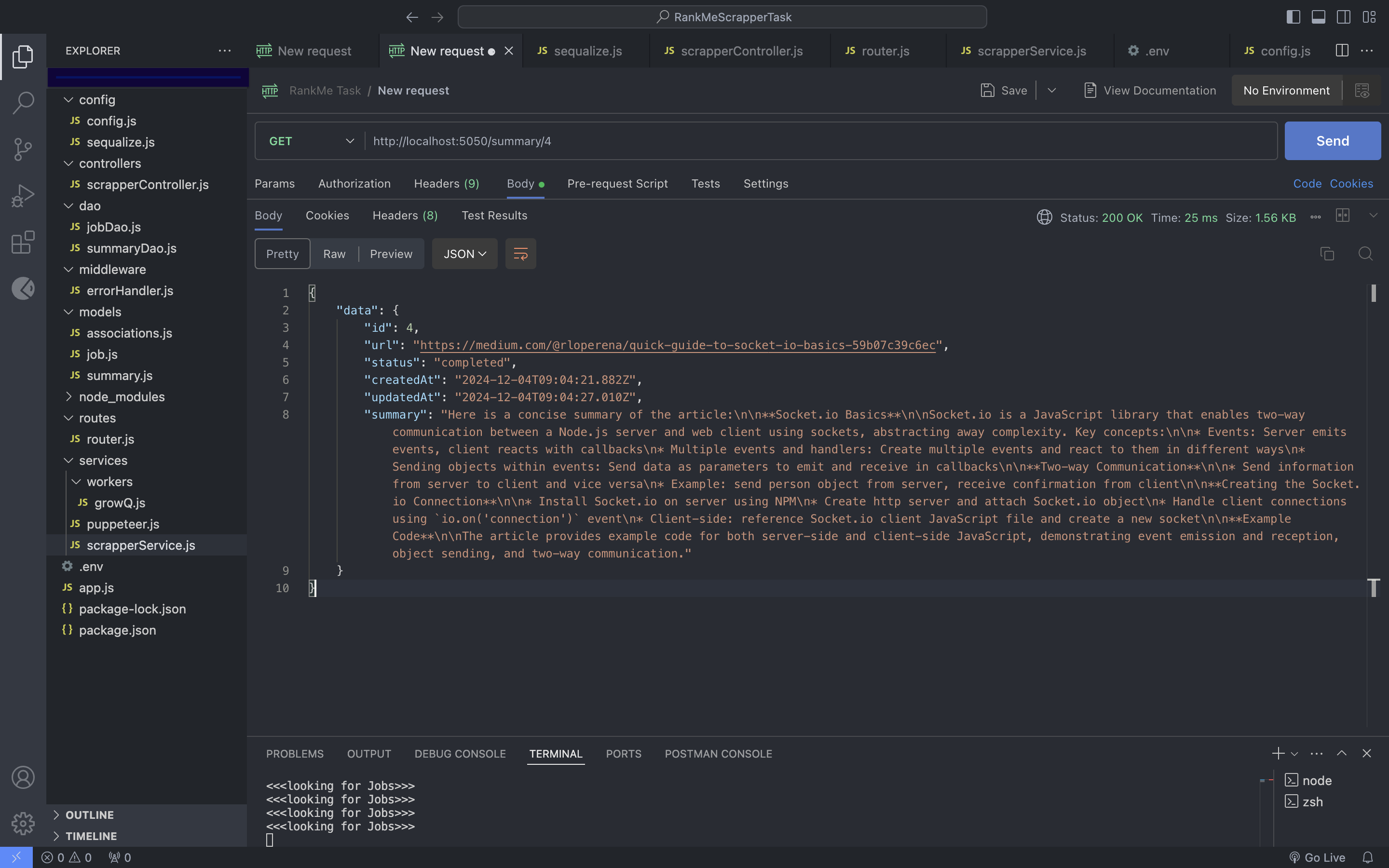Open the medium.com URL link in response
The height and width of the screenshot is (868, 1389).
coord(677,345)
